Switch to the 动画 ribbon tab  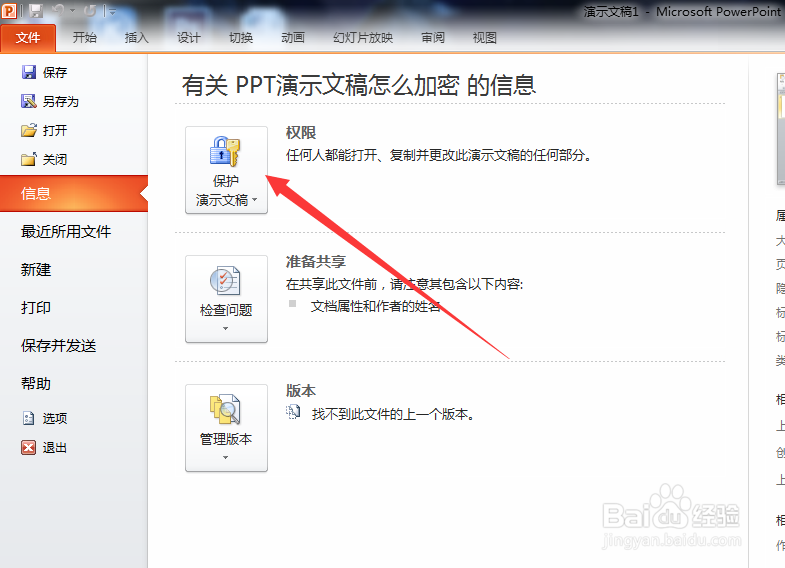pyautogui.click(x=293, y=38)
